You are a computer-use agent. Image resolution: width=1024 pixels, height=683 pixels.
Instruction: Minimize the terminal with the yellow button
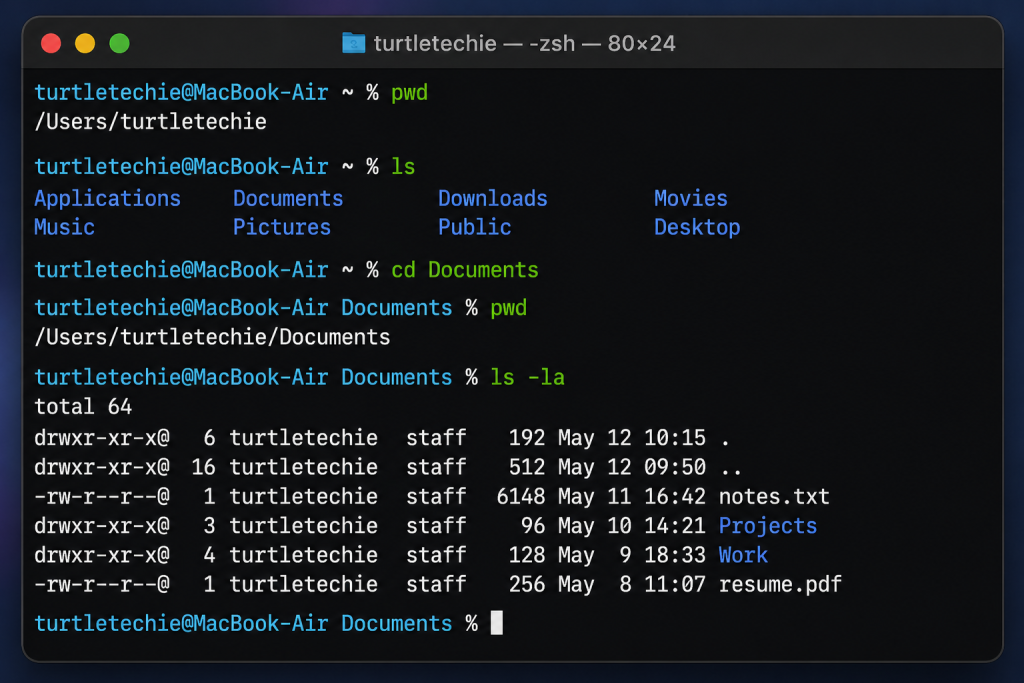85,43
